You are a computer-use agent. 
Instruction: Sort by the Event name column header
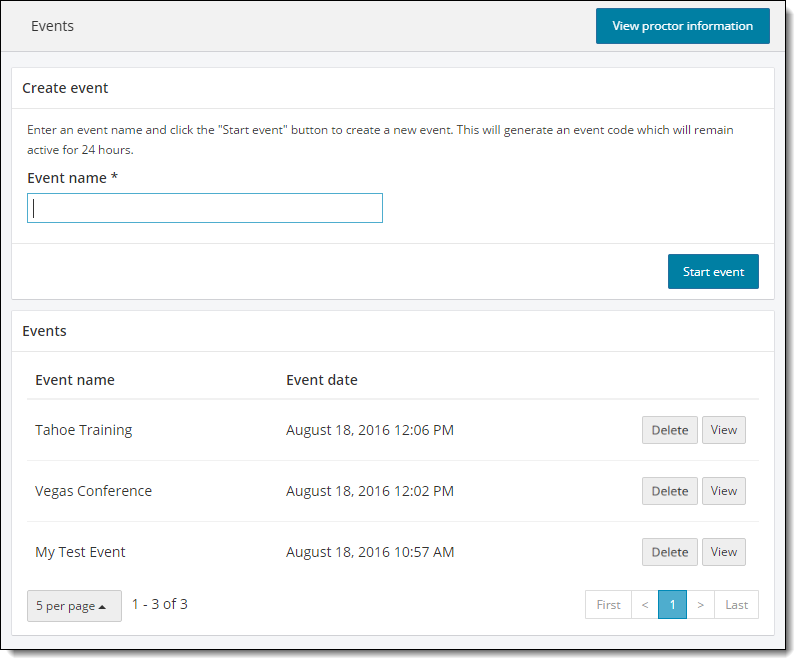[x=75, y=380]
